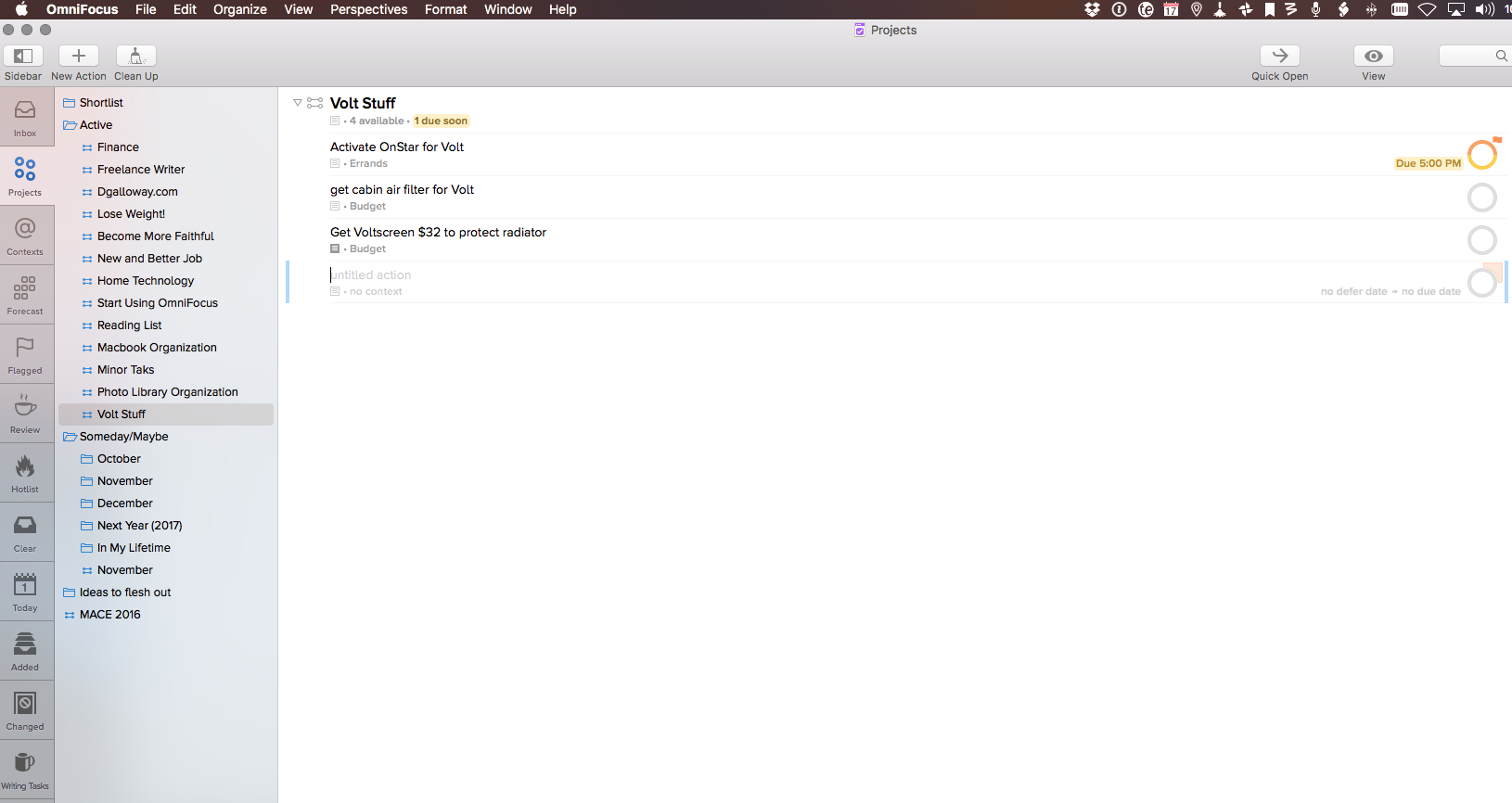Screen dimensions: 1512x803
Task: Open the Hotlist perspective
Action: click(26, 473)
